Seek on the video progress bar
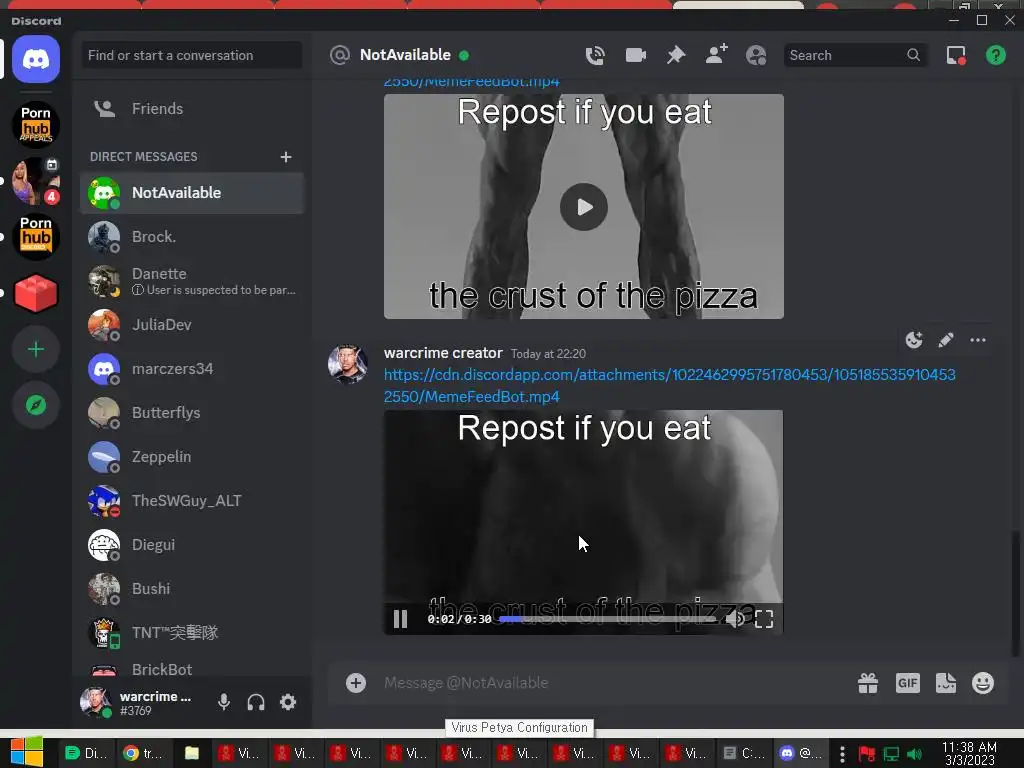Image resolution: width=1024 pixels, height=768 pixels. click(610, 618)
